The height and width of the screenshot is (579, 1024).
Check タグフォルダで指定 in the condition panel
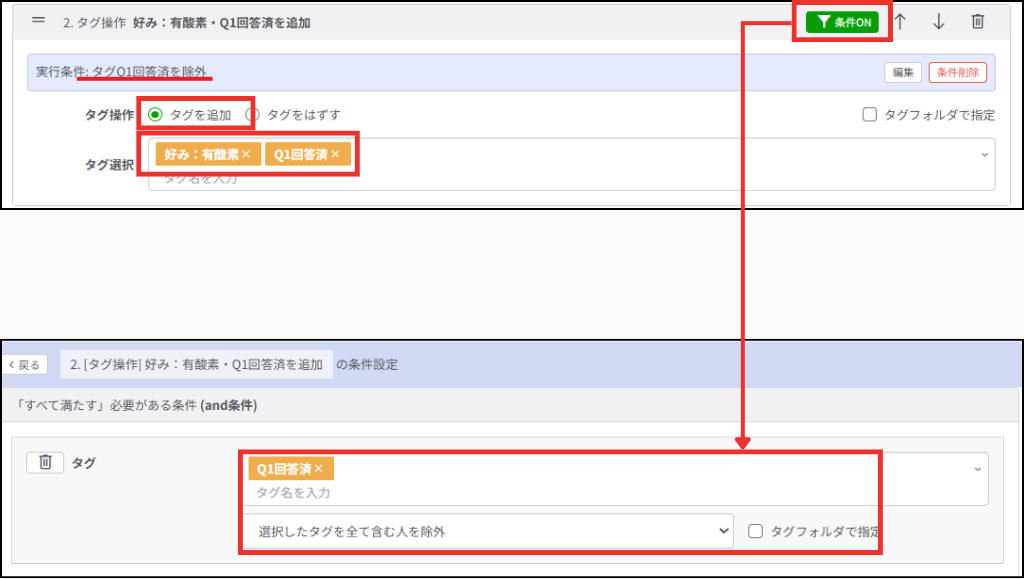pyautogui.click(x=756, y=531)
